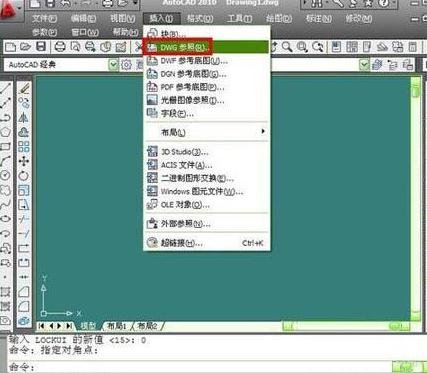This screenshot has width=427, height=373.
Task: Select the Trim modify tool
Action: click(x=24, y=219)
